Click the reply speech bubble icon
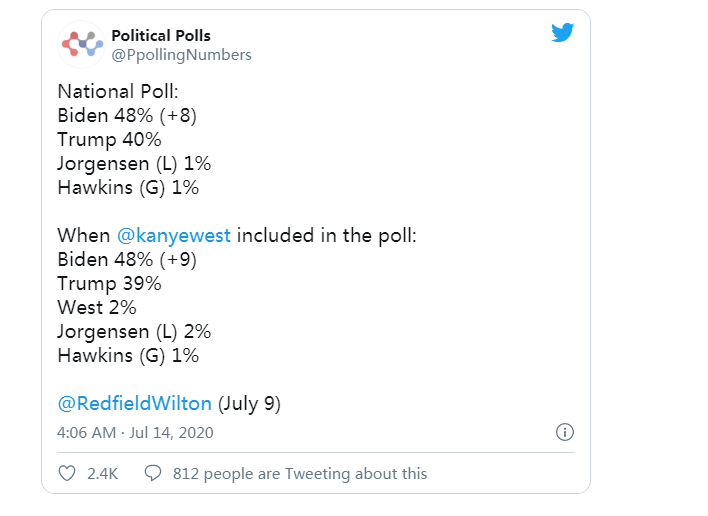The image size is (708, 516). 153,473
